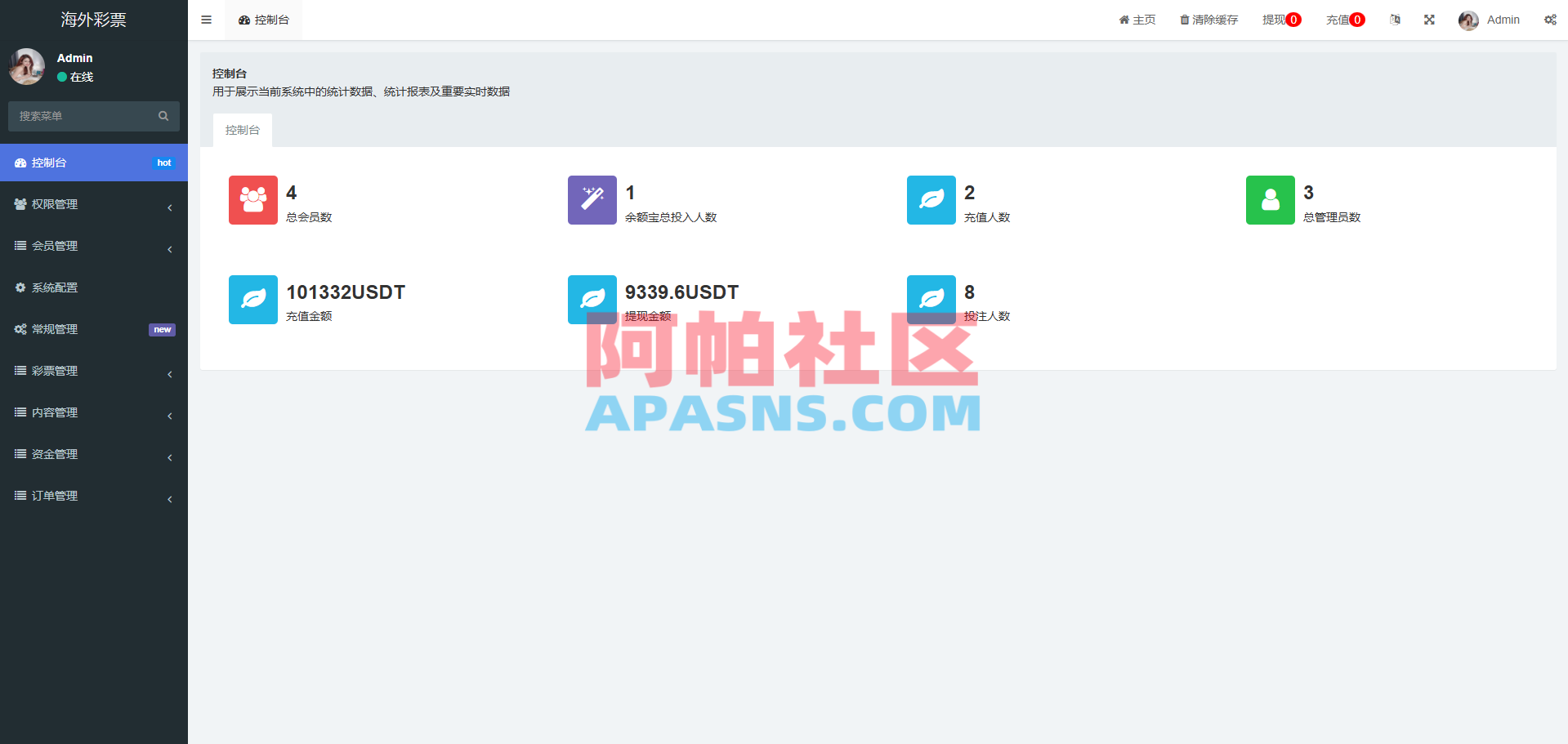Click the 总会员数 members icon card
The width and height of the screenshot is (1568, 744).
click(x=252, y=199)
